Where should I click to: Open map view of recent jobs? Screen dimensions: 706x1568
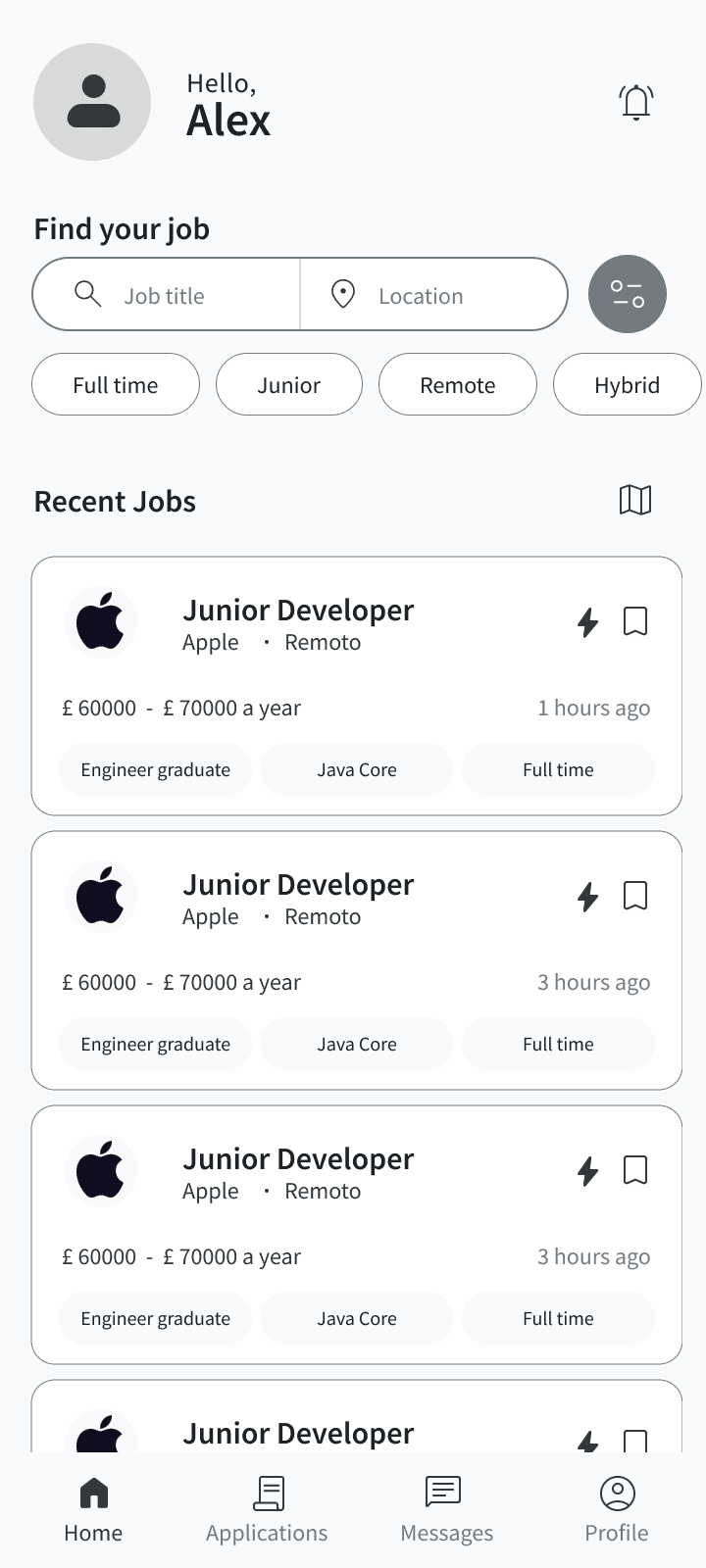click(x=635, y=500)
